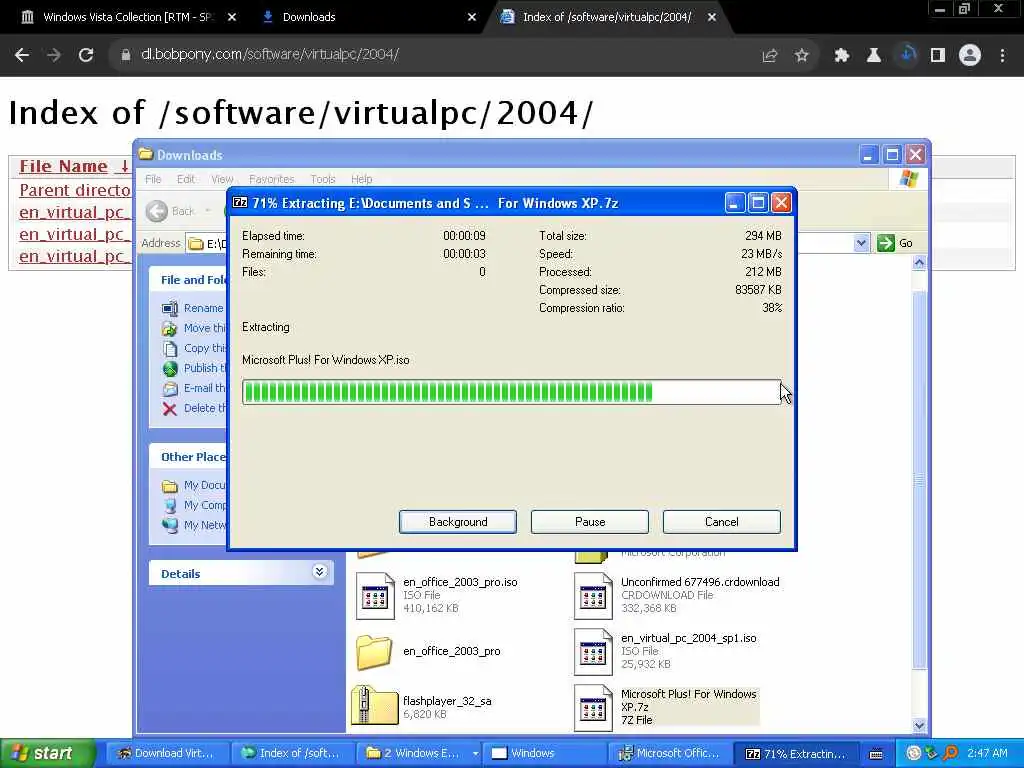The image size is (1024, 768).
Task: Open the Help menu in Downloads window
Action: pos(361,179)
